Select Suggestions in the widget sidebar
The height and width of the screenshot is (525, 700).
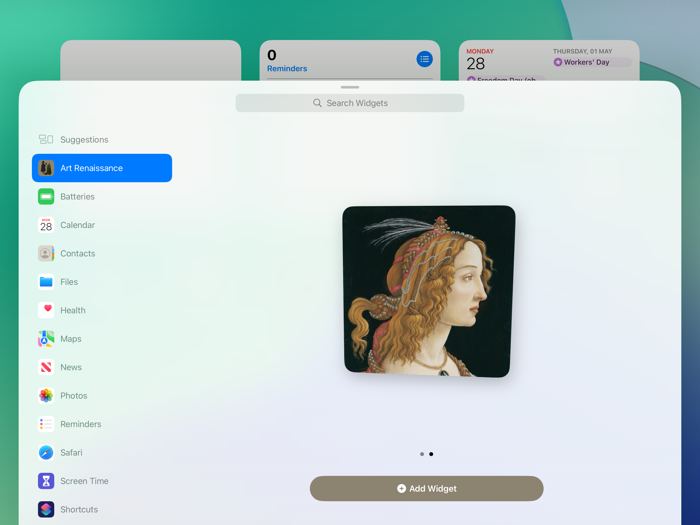pos(102,139)
